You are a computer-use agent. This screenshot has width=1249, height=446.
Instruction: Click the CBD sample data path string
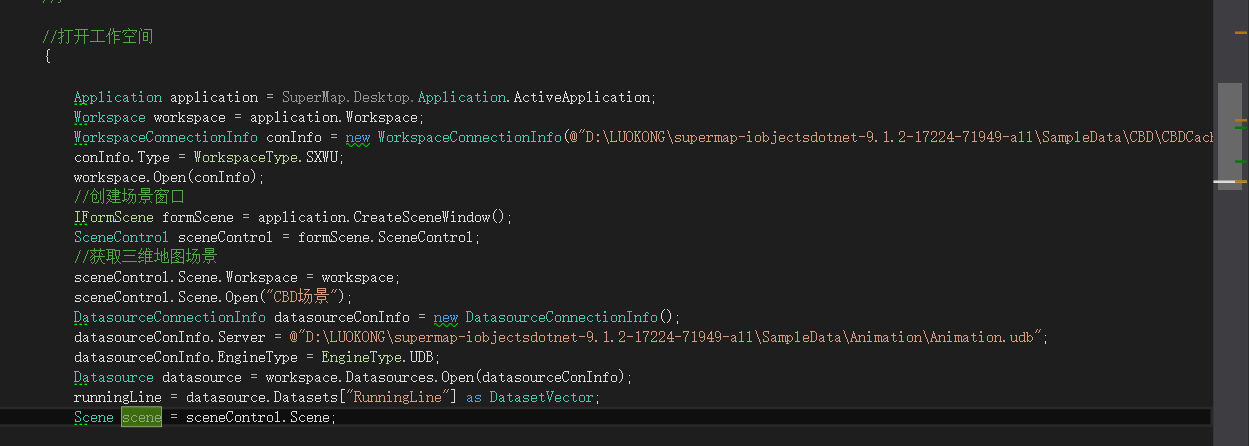pos(890,137)
